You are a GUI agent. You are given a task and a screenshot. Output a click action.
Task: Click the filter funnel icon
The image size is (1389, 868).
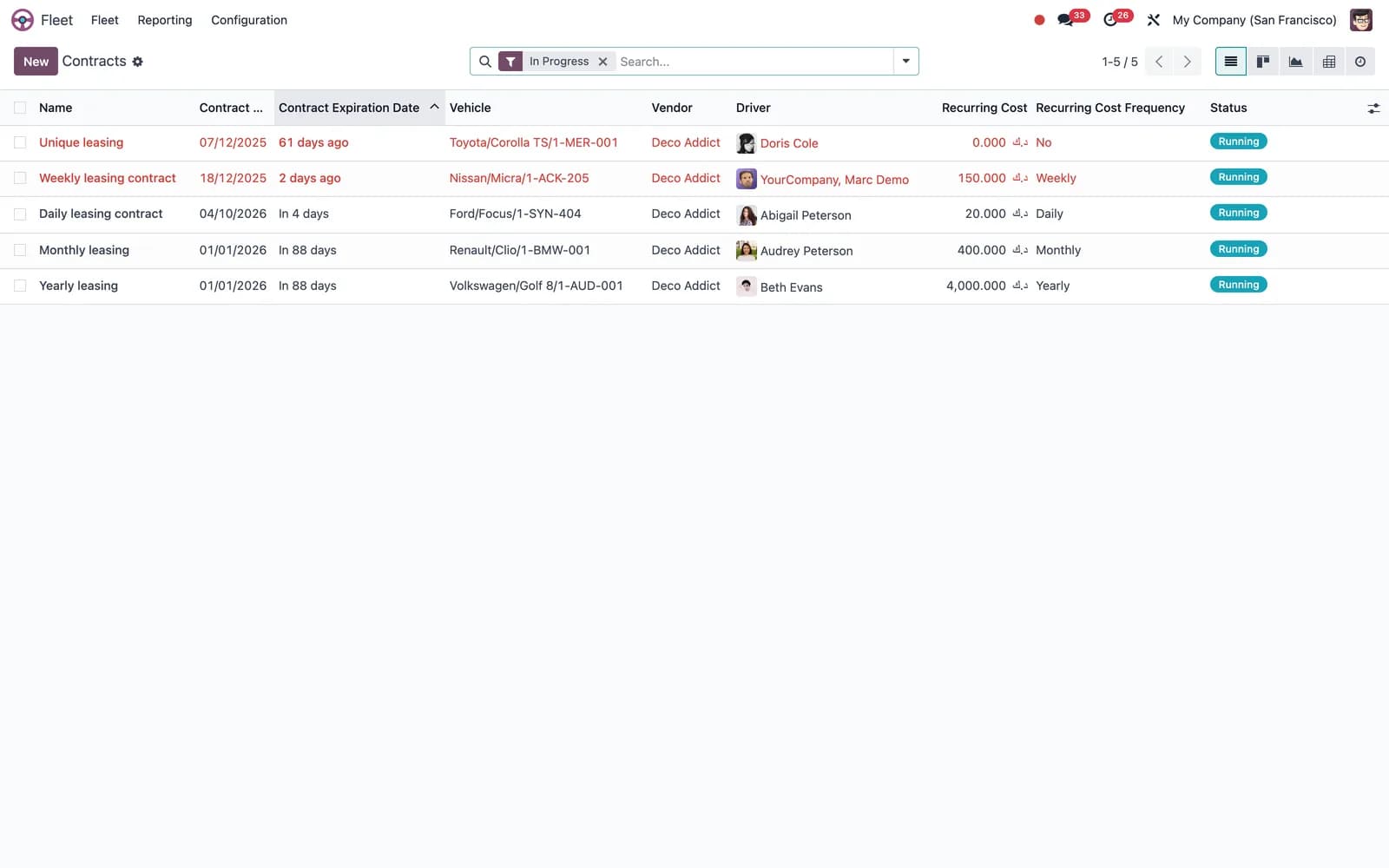pyautogui.click(x=510, y=62)
